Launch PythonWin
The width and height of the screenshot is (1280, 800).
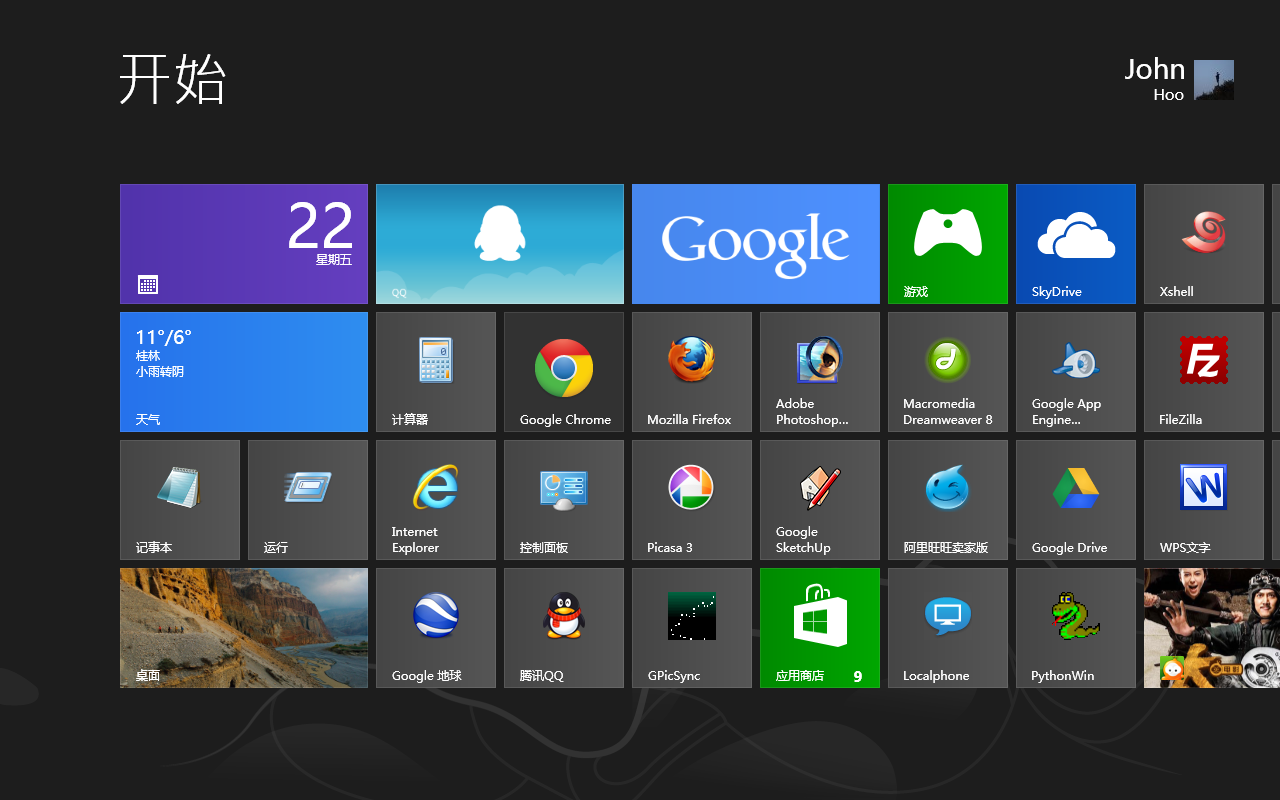click(x=1075, y=628)
